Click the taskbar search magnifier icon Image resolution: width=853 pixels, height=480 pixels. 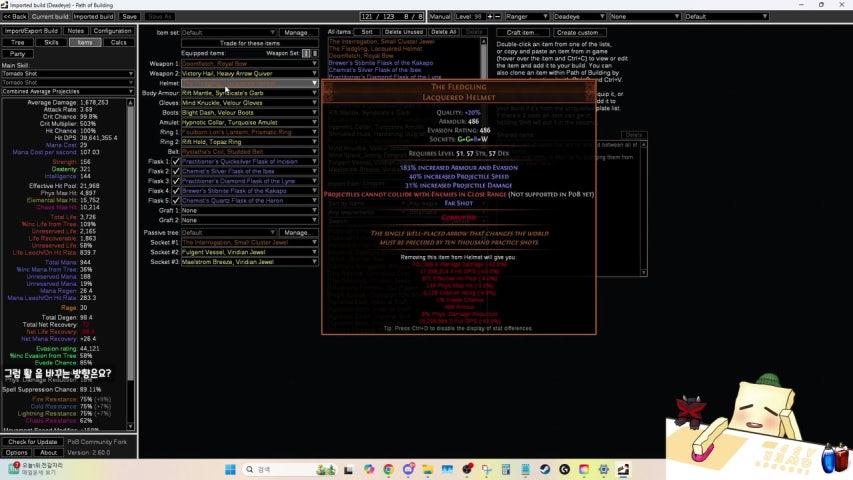pos(250,469)
